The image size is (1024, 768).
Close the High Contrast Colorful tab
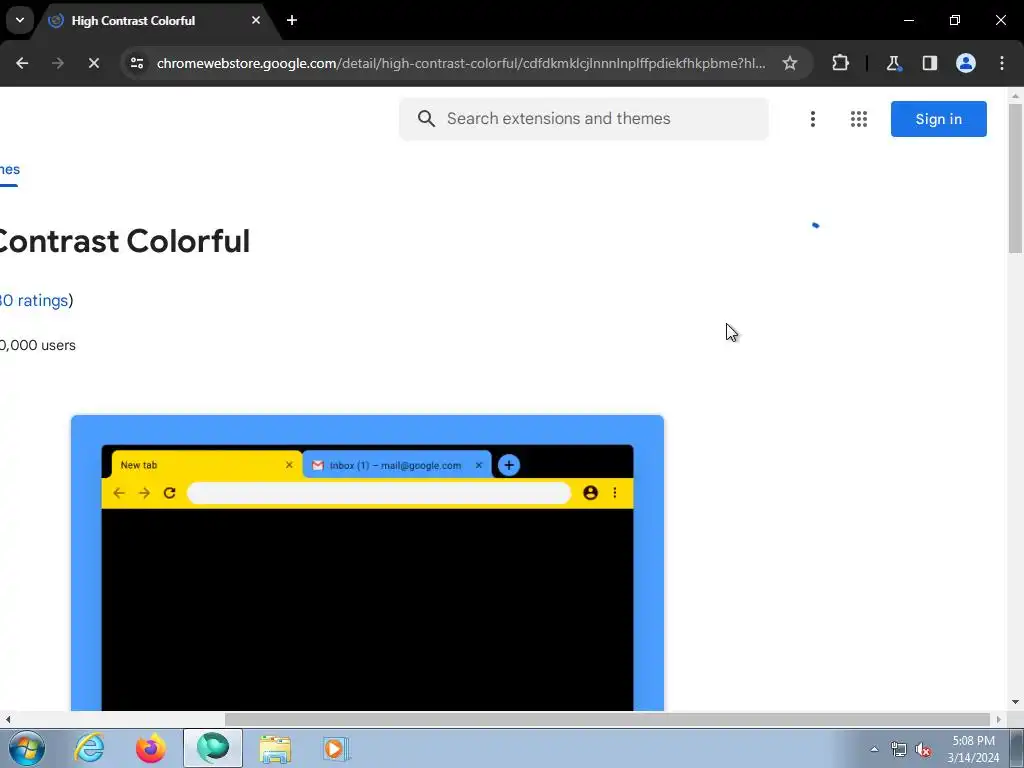click(x=256, y=20)
